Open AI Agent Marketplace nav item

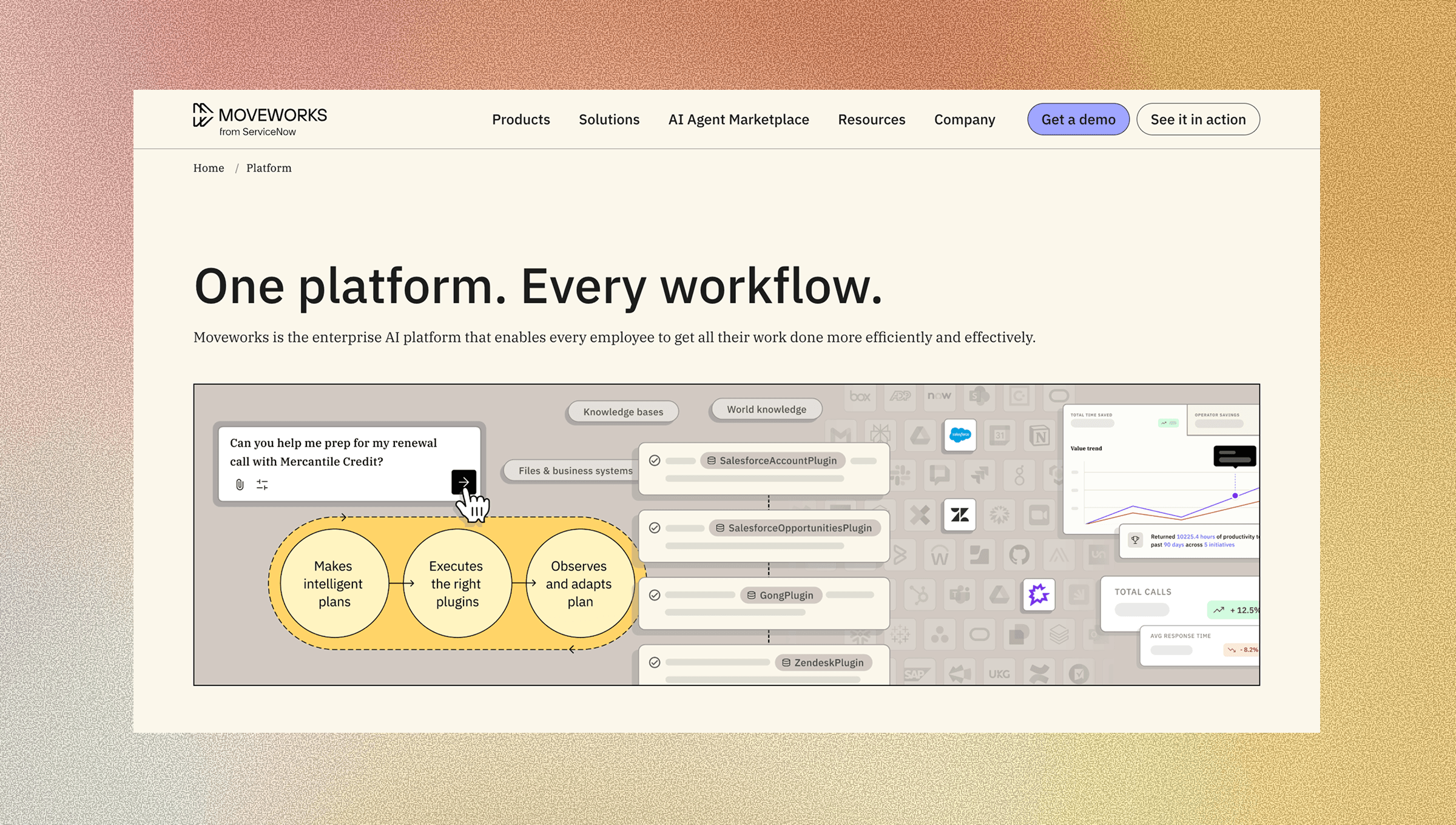738,120
